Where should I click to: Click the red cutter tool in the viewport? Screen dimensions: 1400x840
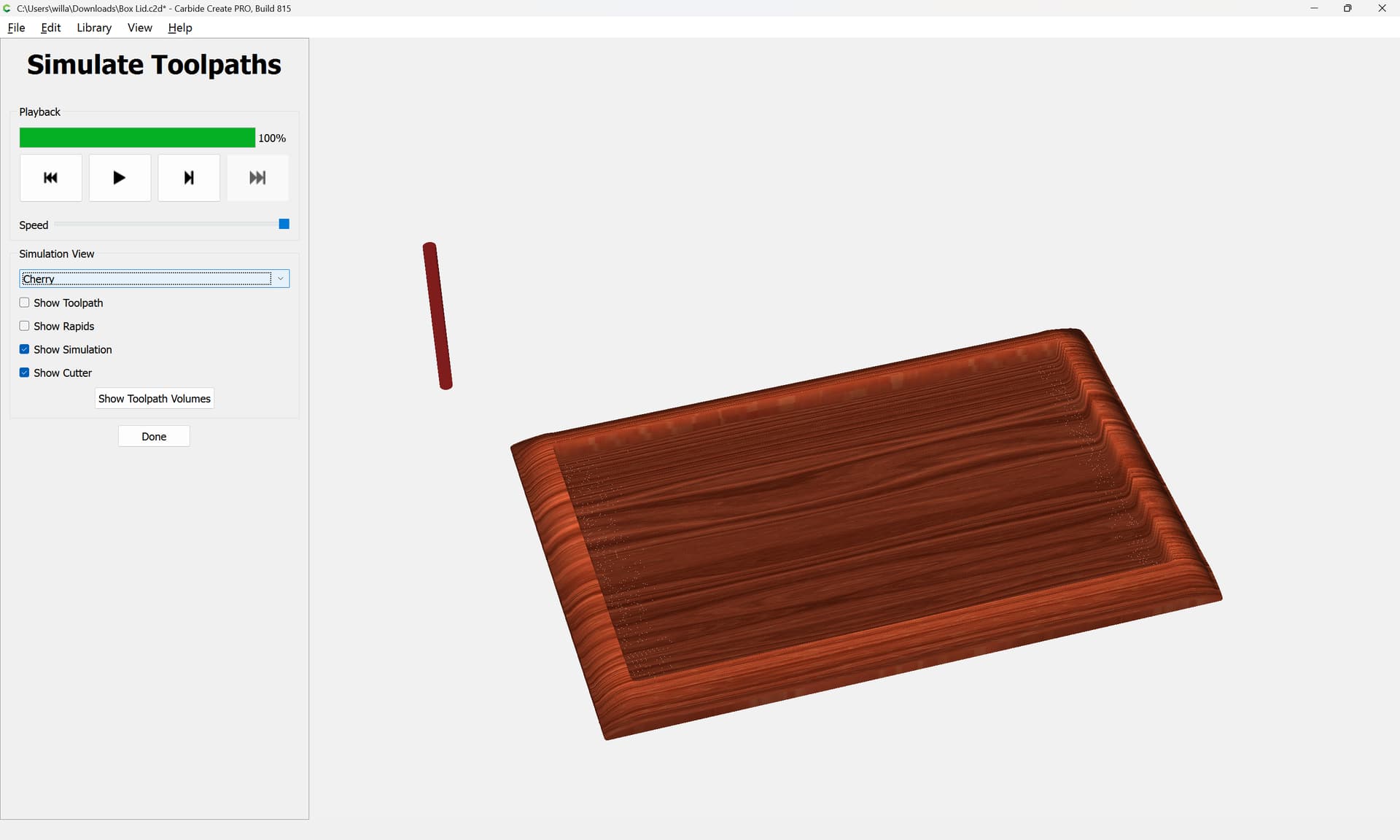click(x=437, y=316)
